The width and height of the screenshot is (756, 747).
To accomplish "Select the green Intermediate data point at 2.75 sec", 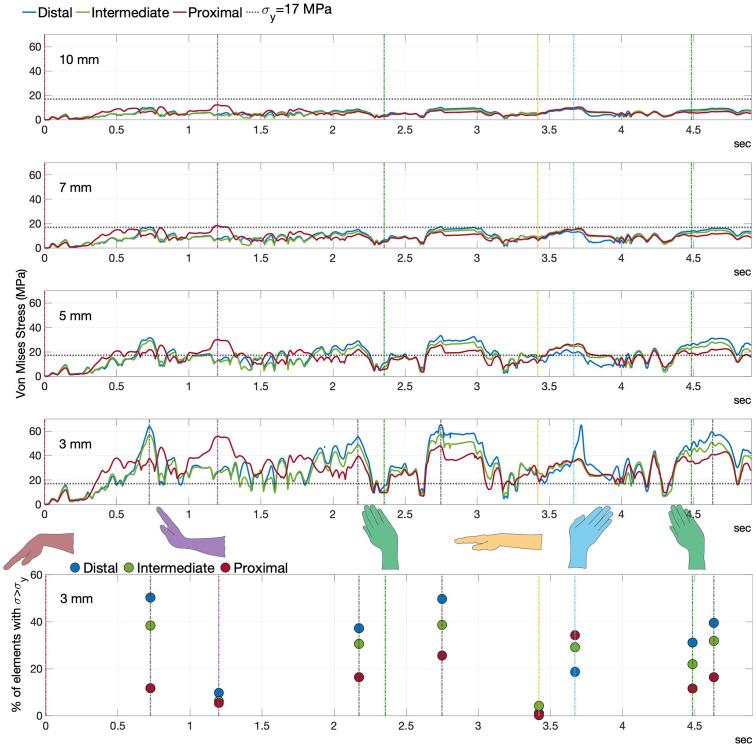I will pos(441,625).
